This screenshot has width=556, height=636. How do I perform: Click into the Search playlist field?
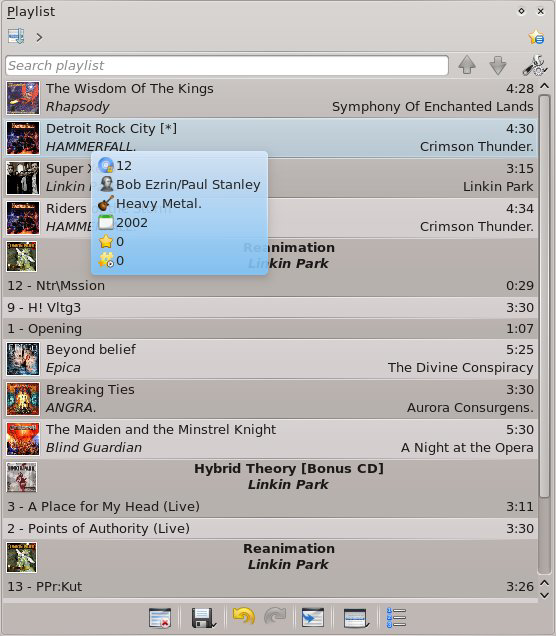tap(227, 65)
